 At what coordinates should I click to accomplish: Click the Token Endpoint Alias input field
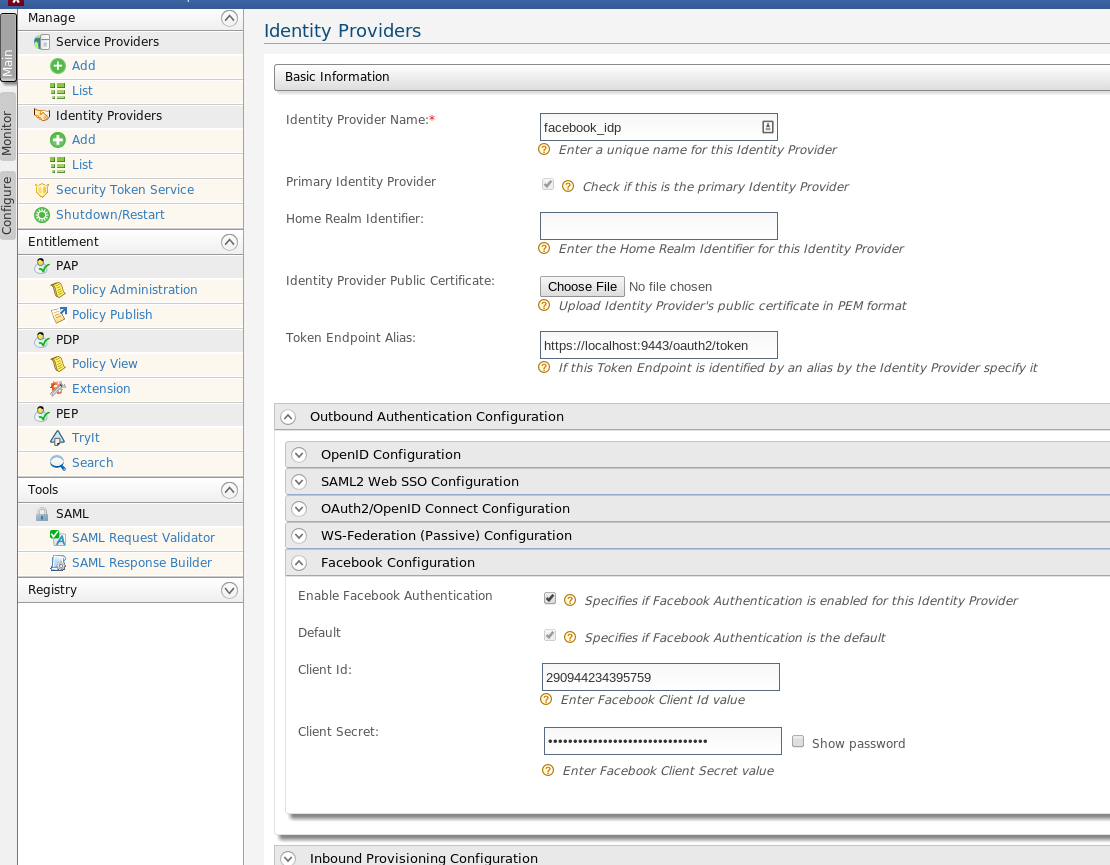tap(658, 345)
